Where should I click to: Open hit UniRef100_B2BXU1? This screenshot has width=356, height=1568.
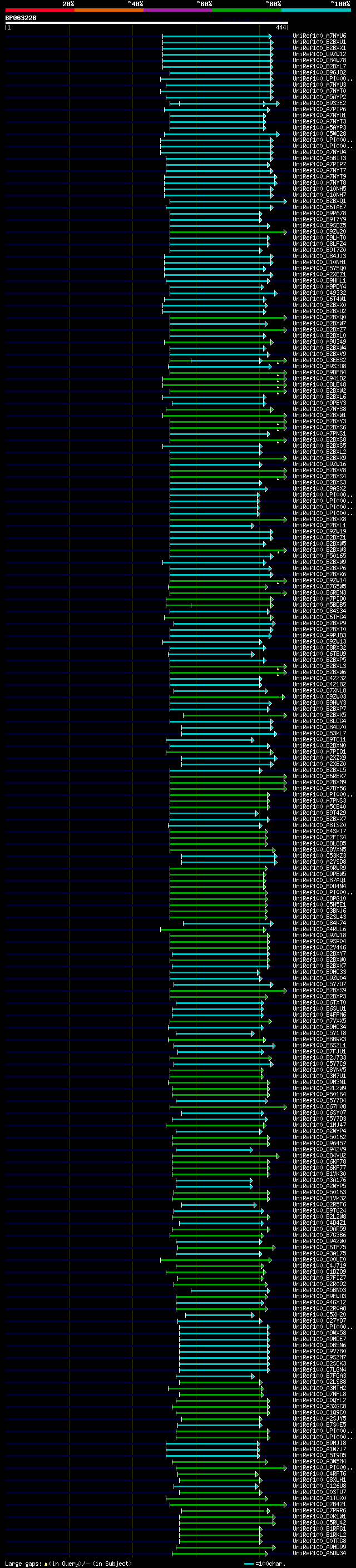point(319,42)
